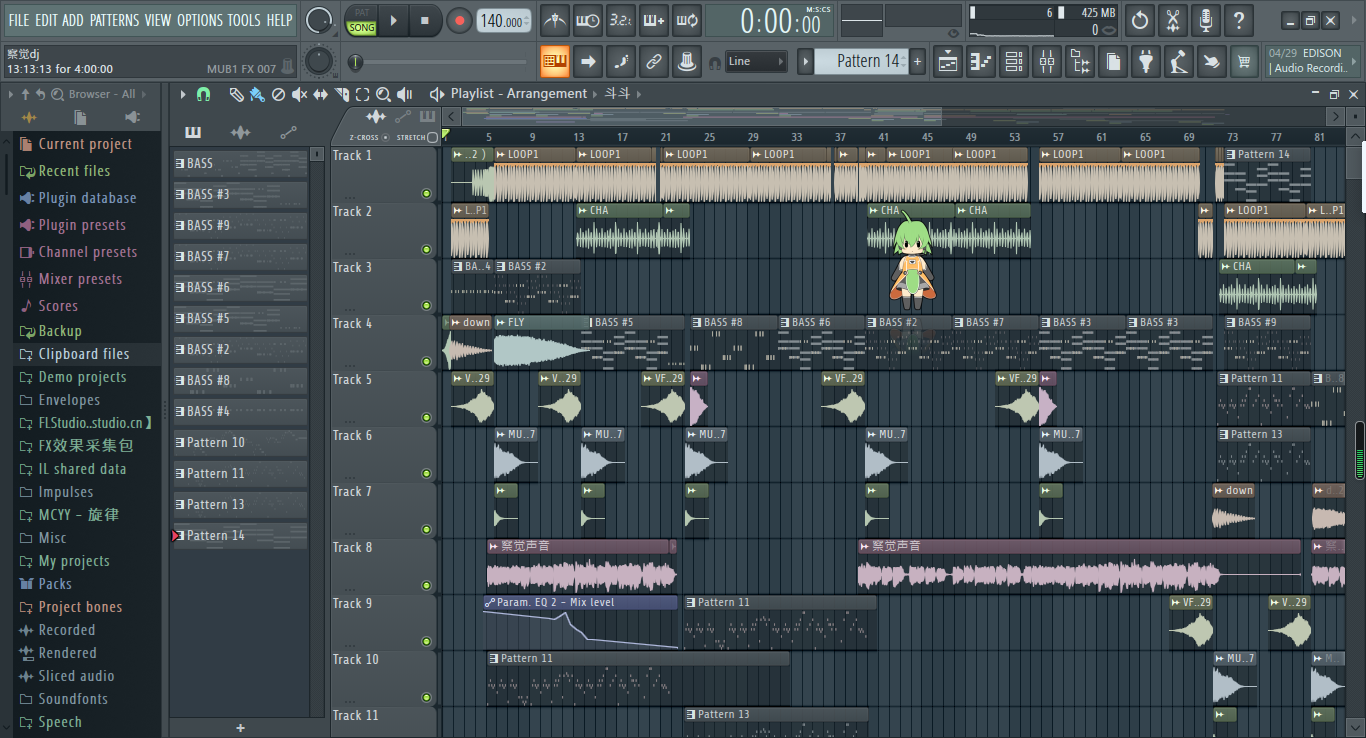This screenshot has height=738, width=1366.
Task: Select the Draw pencil tool in playlist
Action: click(x=236, y=94)
